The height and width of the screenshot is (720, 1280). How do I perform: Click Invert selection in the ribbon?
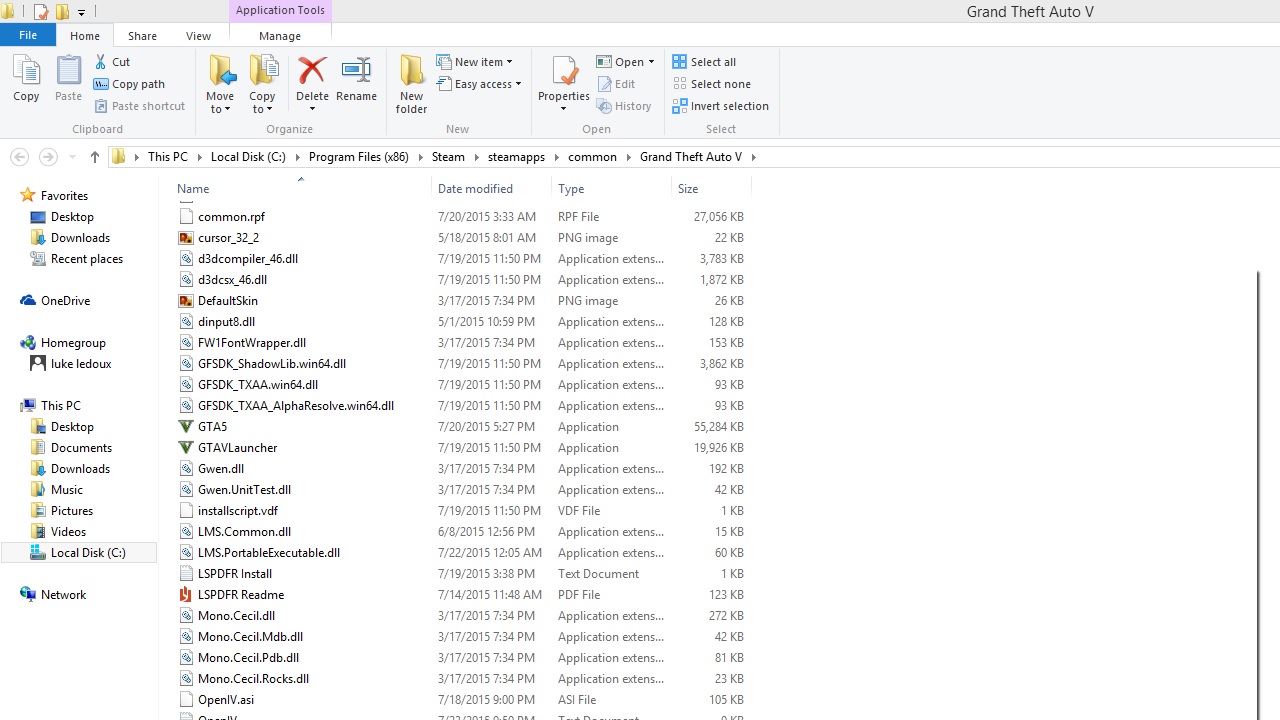pyautogui.click(x=721, y=106)
